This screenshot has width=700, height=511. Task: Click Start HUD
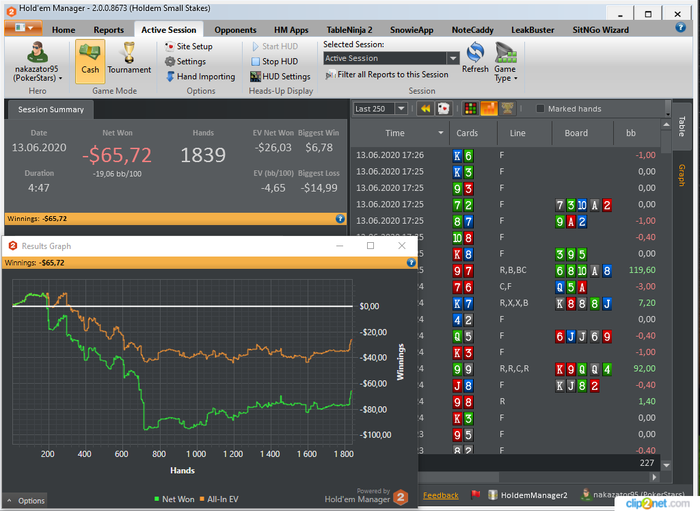coord(275,46)
